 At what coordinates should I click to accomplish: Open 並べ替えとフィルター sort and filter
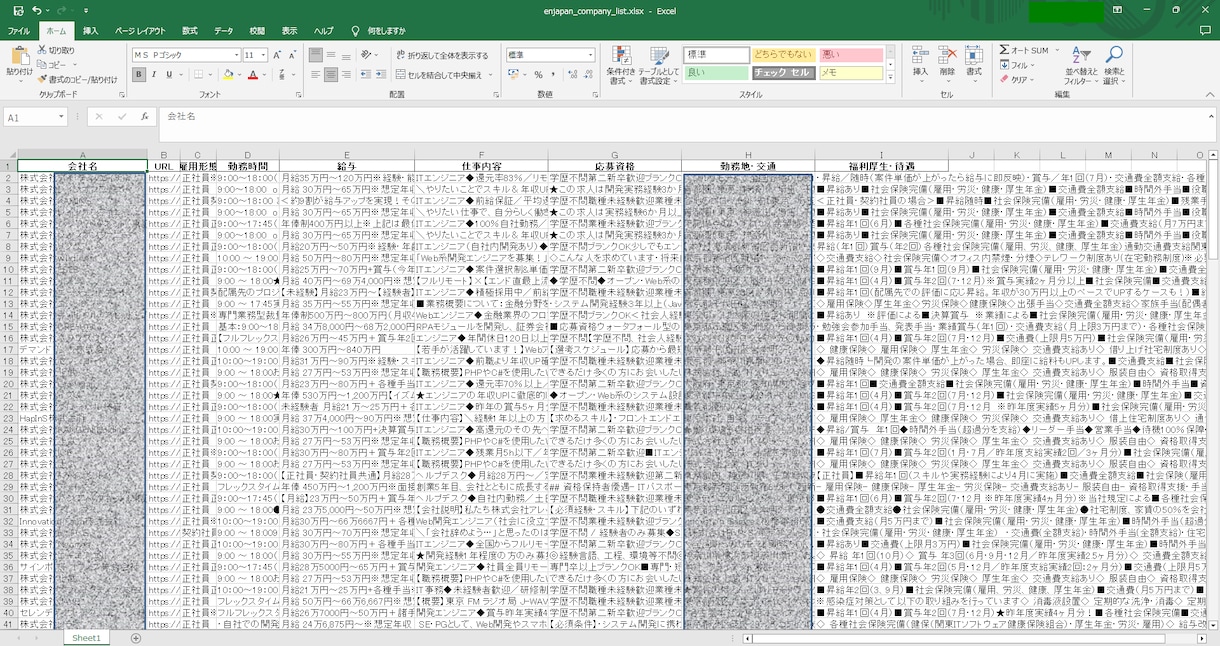coord(1081,65)
